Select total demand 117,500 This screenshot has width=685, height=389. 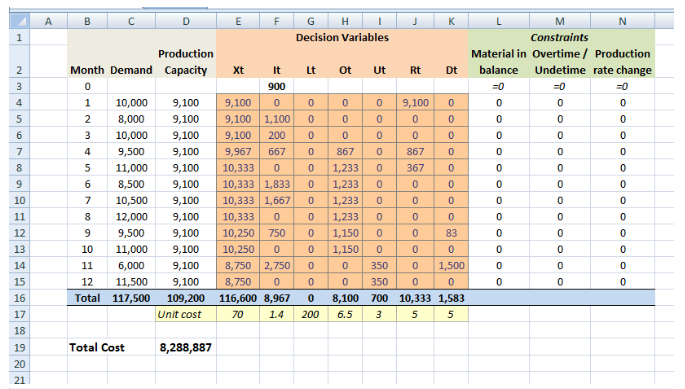(131, 298)
